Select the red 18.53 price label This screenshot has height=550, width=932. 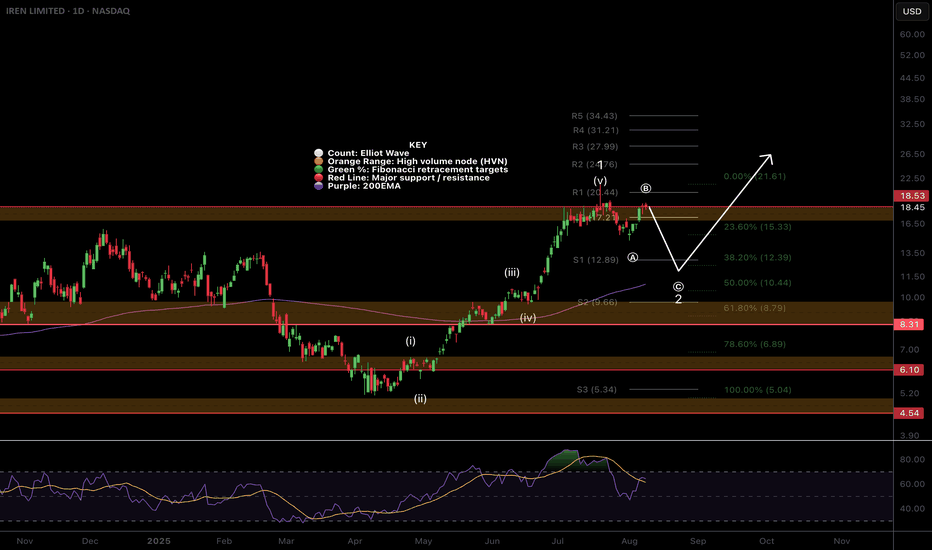(912, 196)
